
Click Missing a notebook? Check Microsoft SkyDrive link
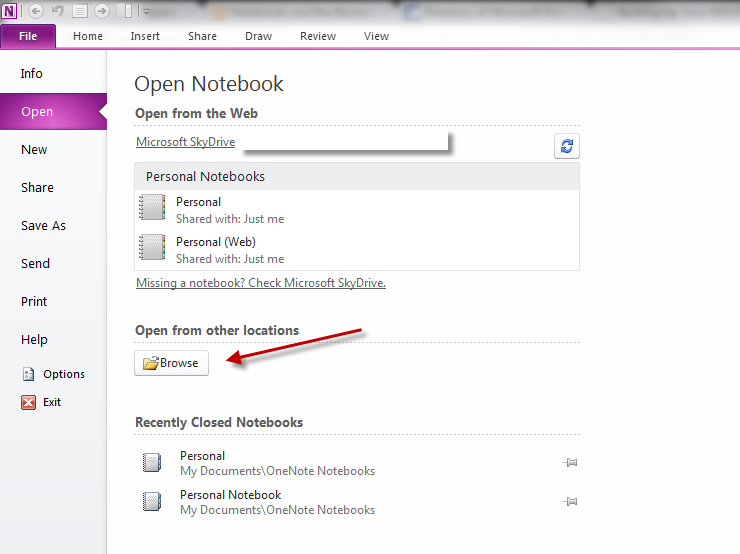click(260, 283)
